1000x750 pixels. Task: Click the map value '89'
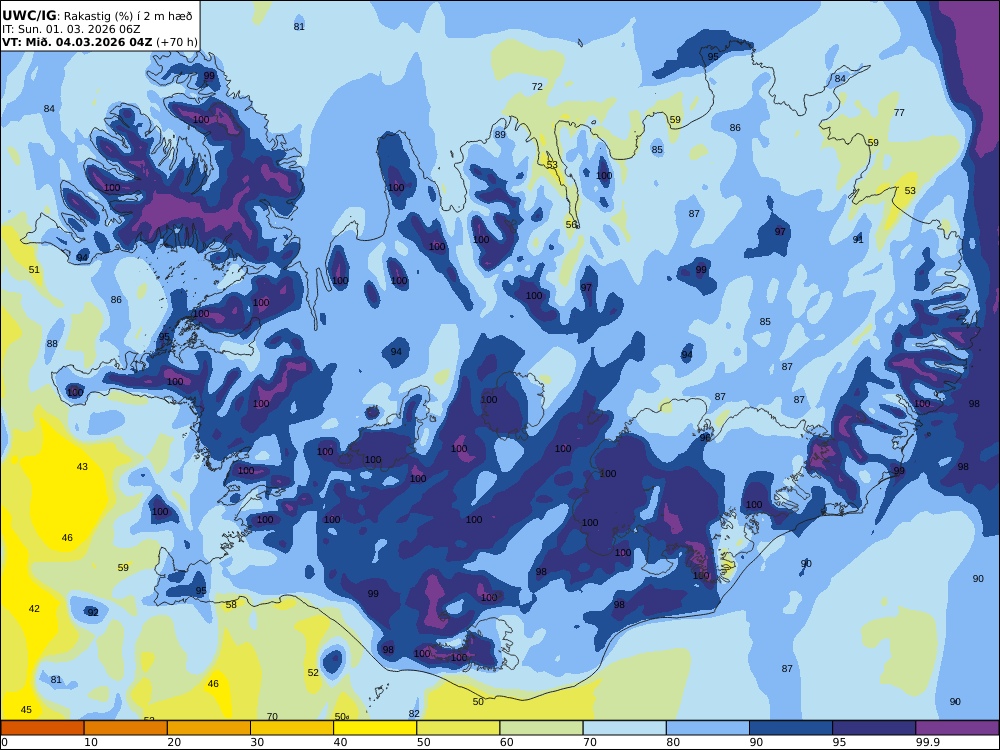[x=500, y=135]
